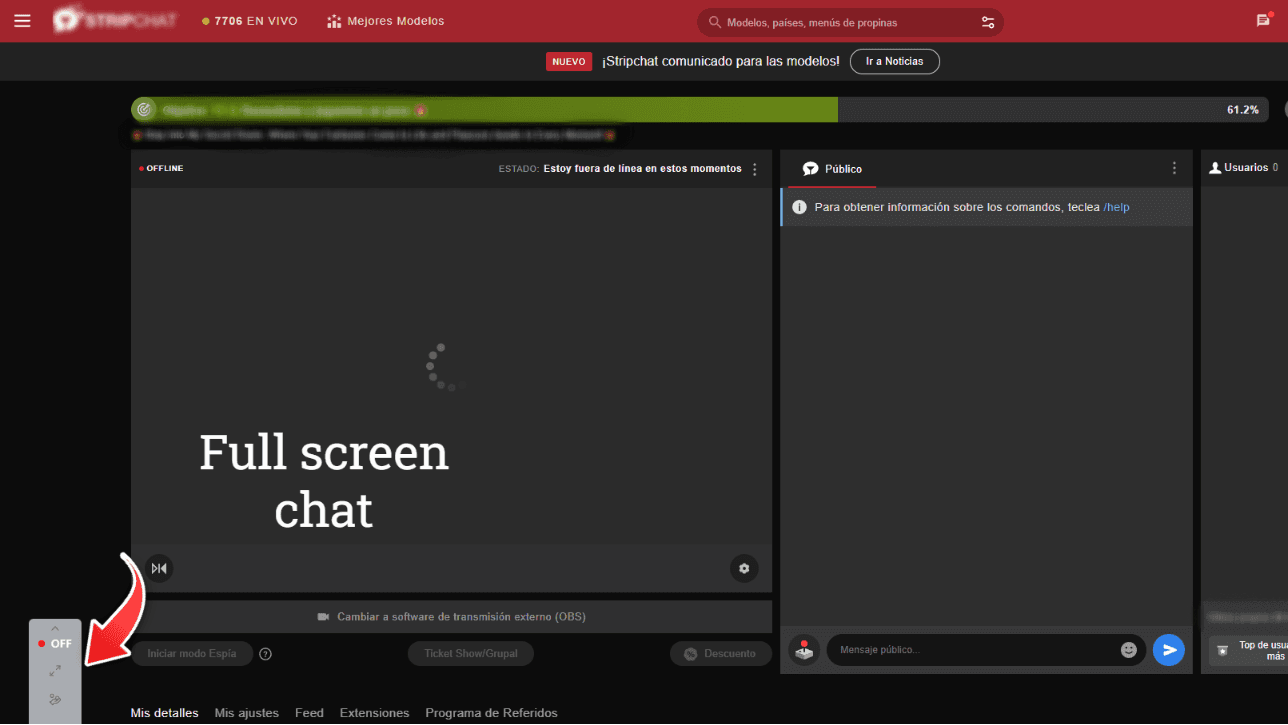1288x725 pixels.
Task: Open the chat panel three-dot menu
Action: tap(1175, 169)
